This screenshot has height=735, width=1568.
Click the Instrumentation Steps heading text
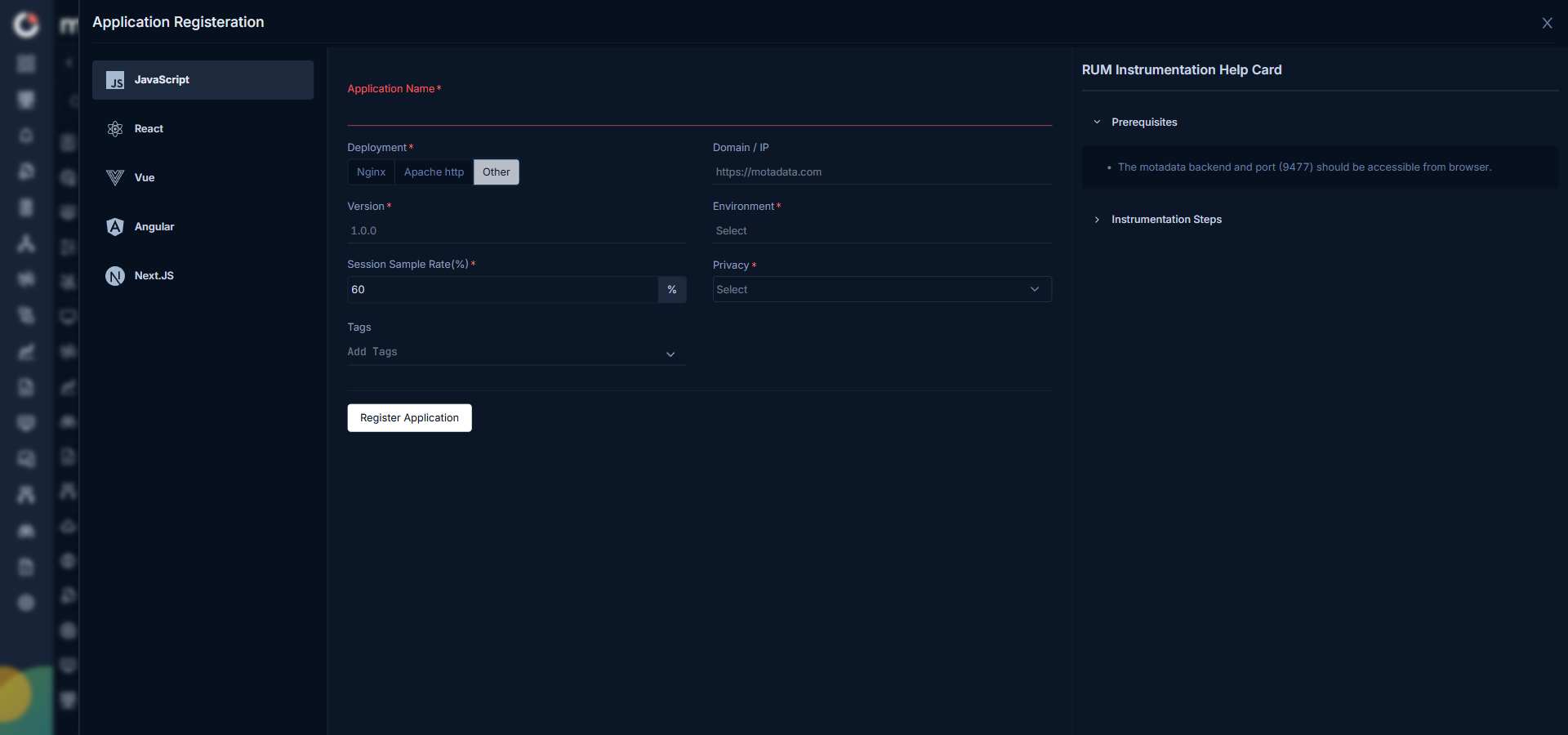tap(1166, 220)
